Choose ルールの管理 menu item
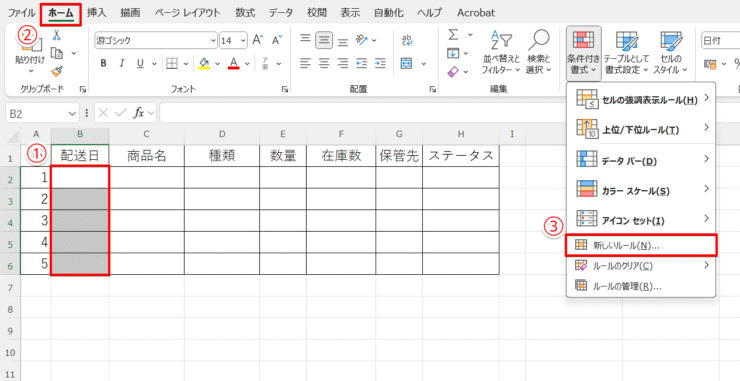 tap(641, 286)
